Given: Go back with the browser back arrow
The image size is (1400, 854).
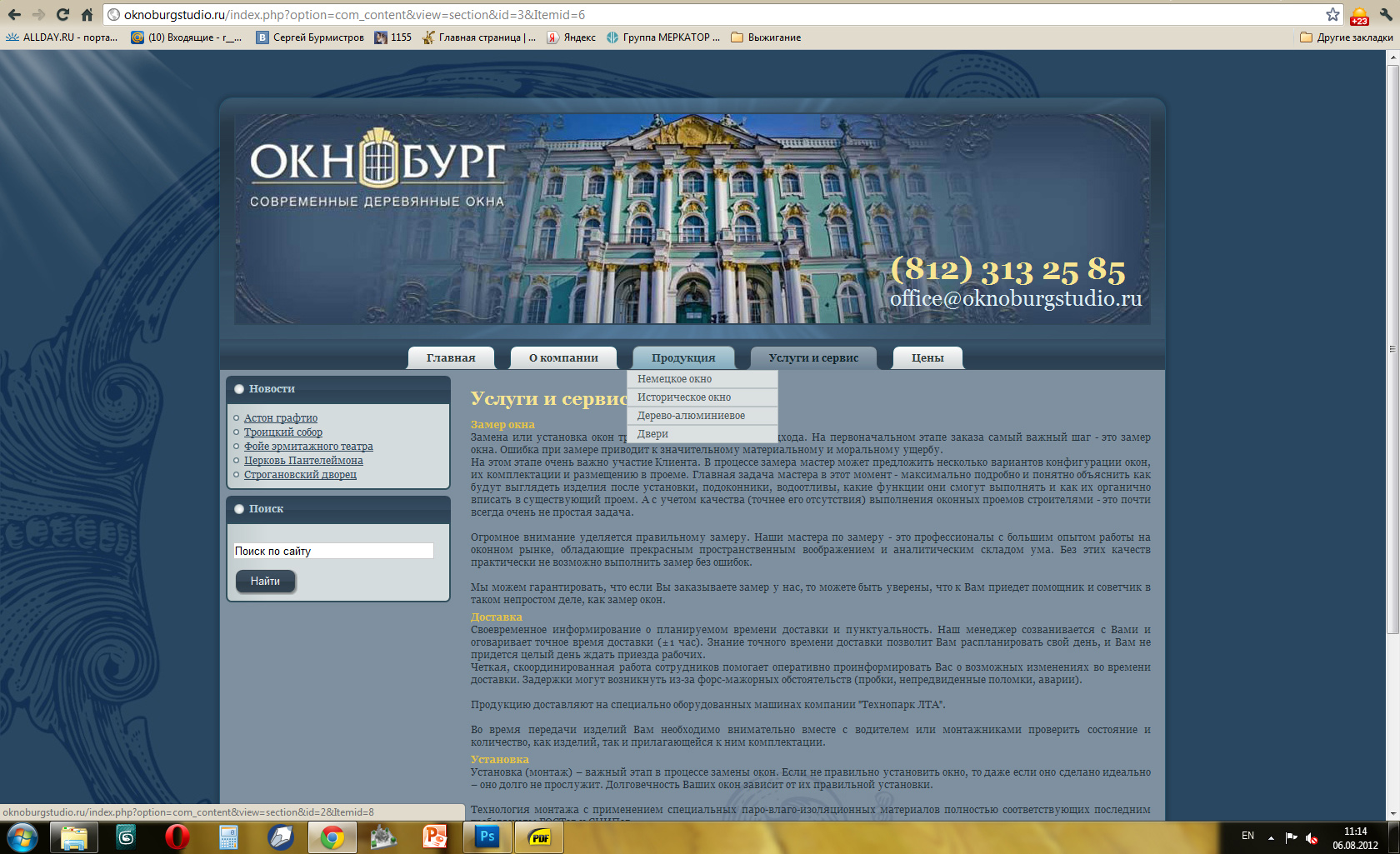Looking at the screenshot, I should (14, 14).
